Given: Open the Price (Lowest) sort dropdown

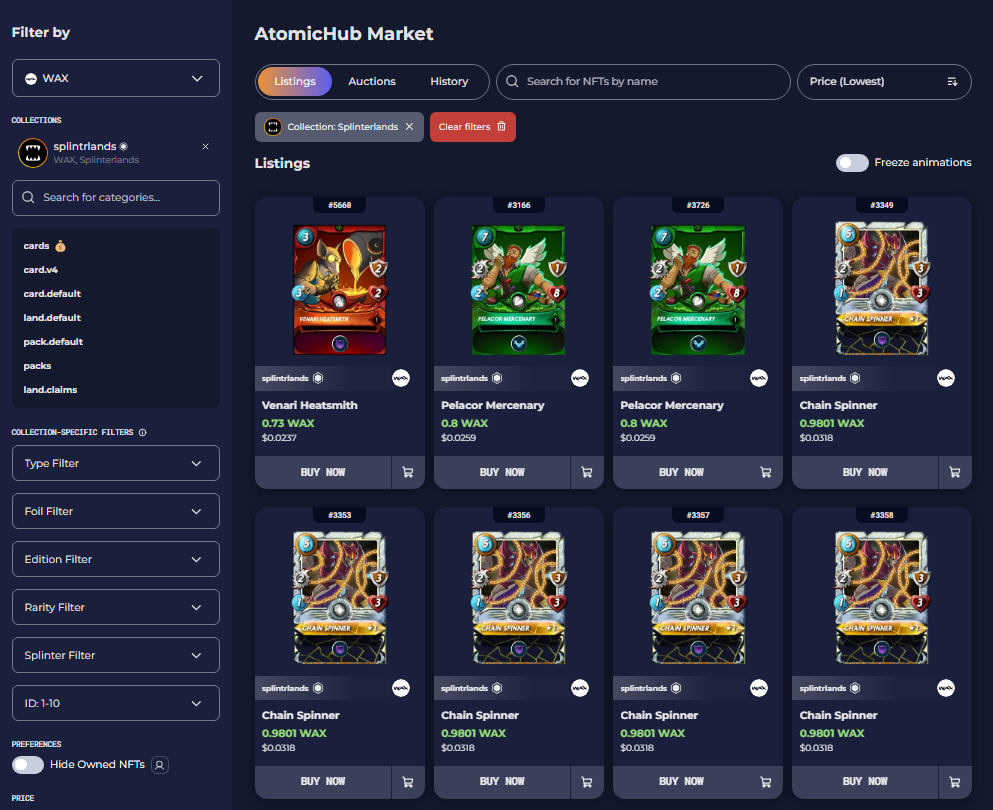Looking at the screenshot, I should (884, 82).
